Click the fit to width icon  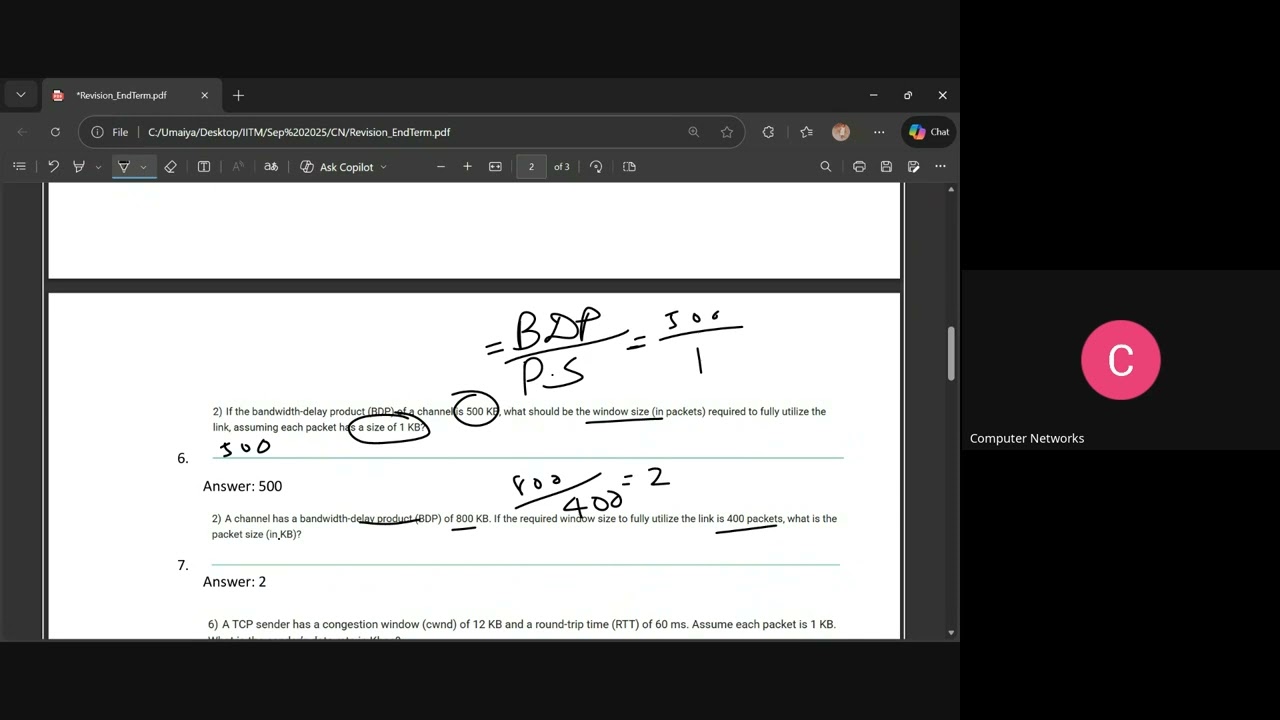coord(495,167)
